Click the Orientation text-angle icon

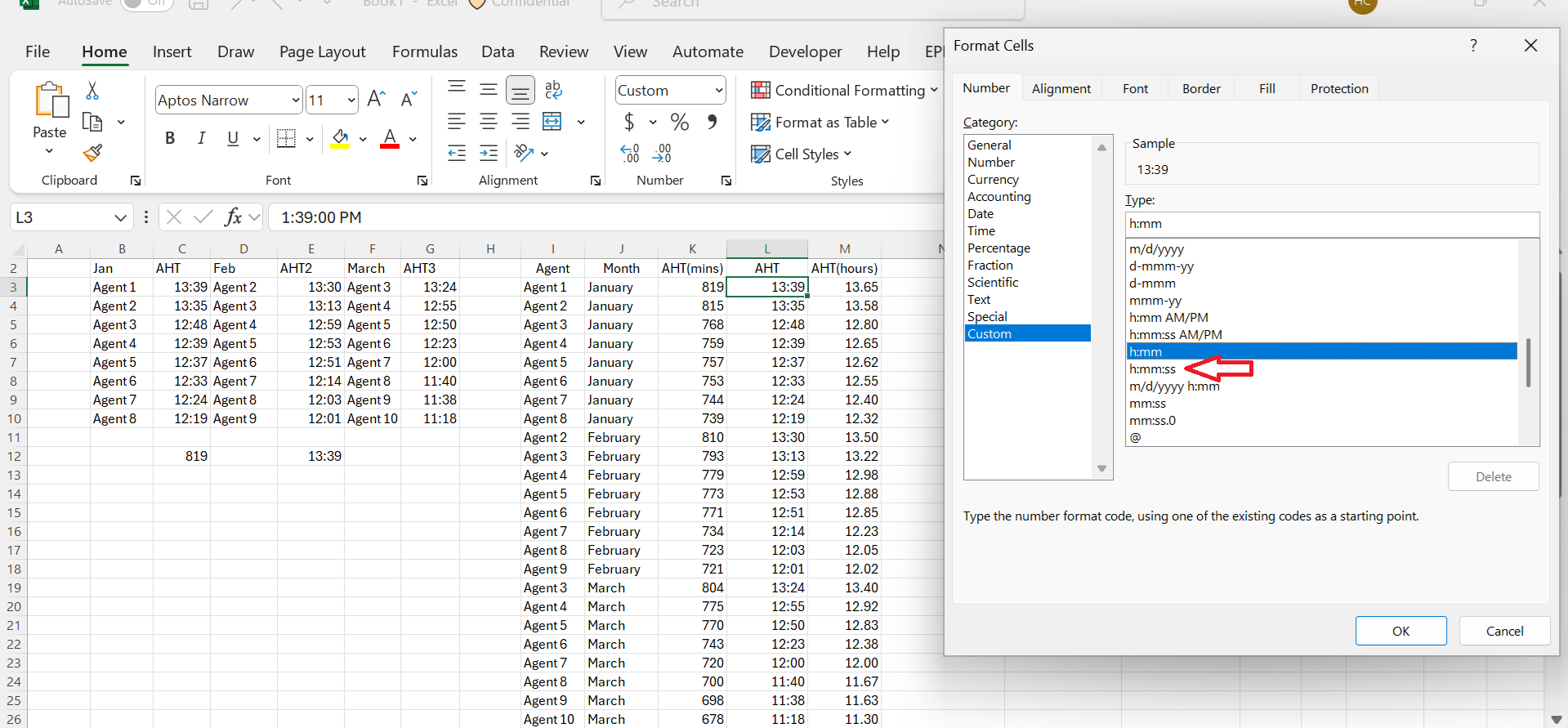(524, 153)
